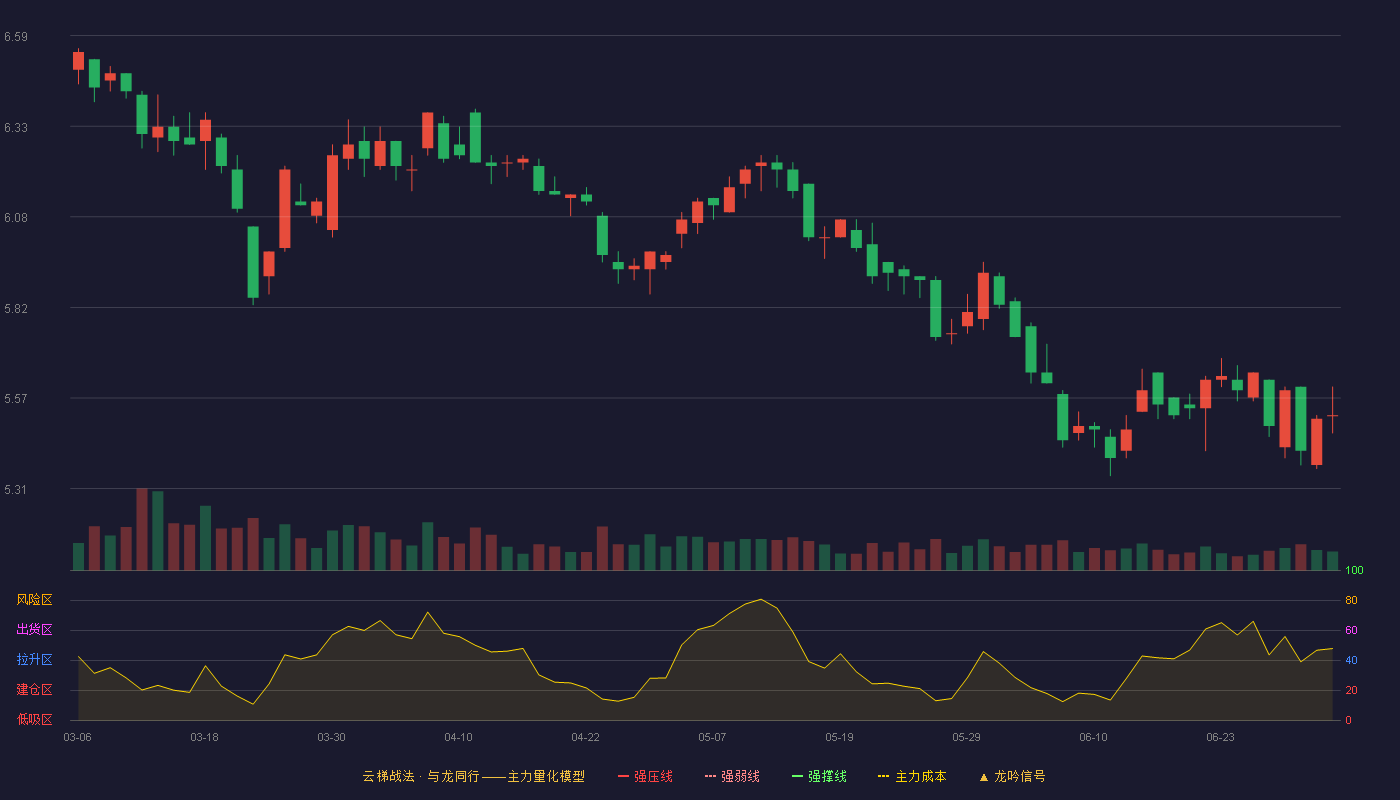
Task: Toggle the 强撑线 legend series
Action: (819, 776)
